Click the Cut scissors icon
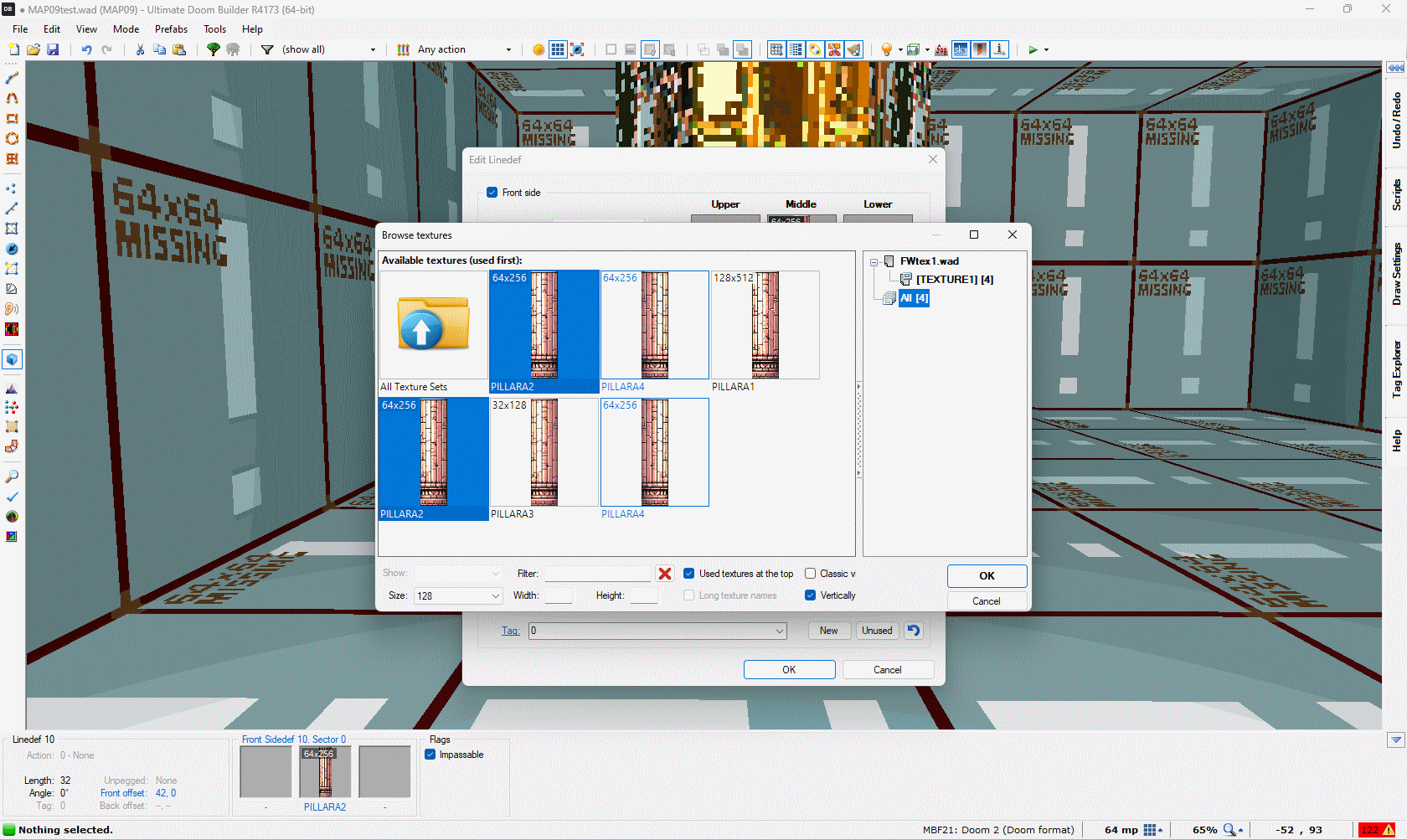The height and width of the screenshot is (840, 1407). pyautogui.click(x=140, y=49)
